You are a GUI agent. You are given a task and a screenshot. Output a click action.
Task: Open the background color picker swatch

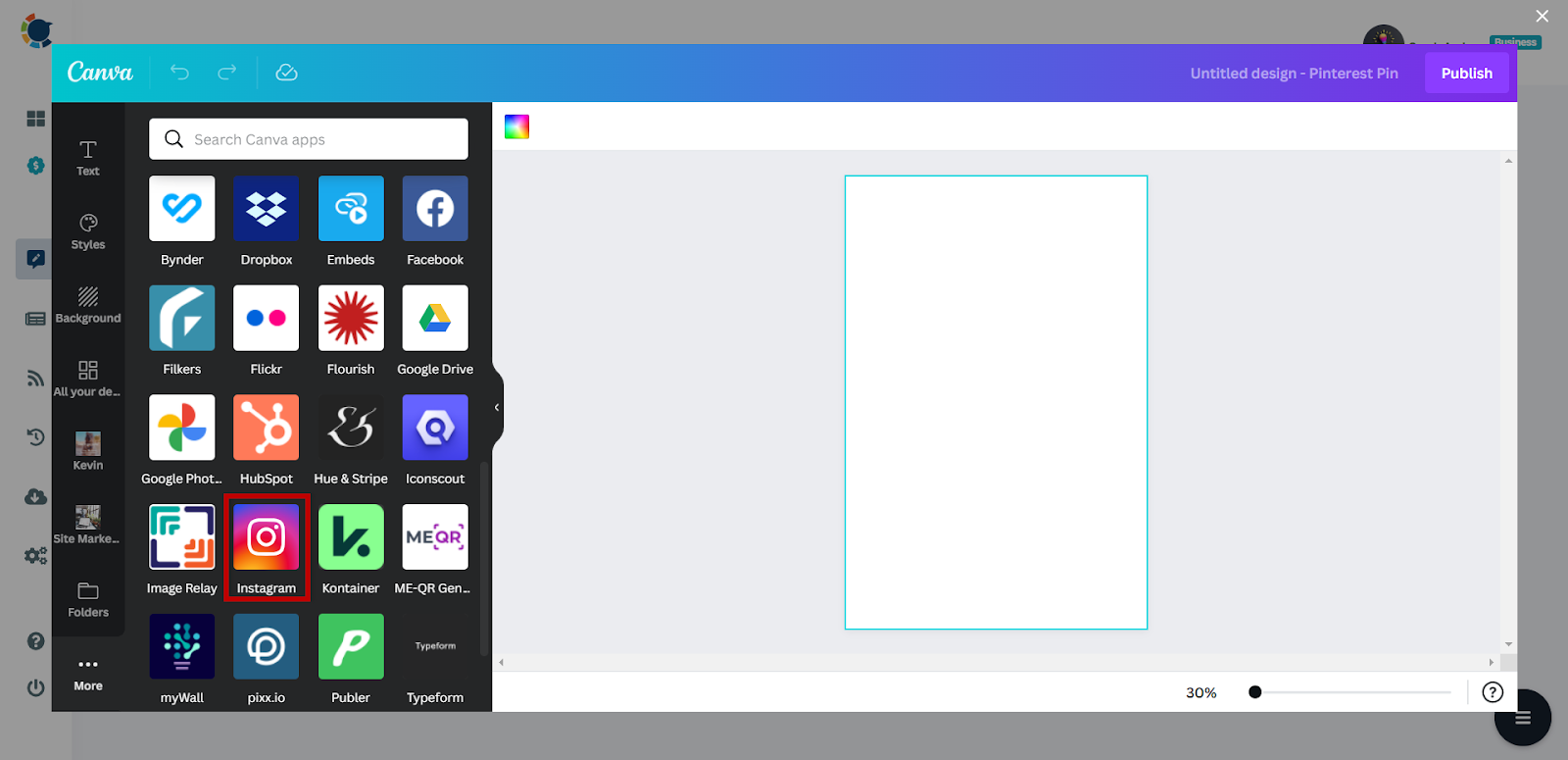[x=516, y=127]
